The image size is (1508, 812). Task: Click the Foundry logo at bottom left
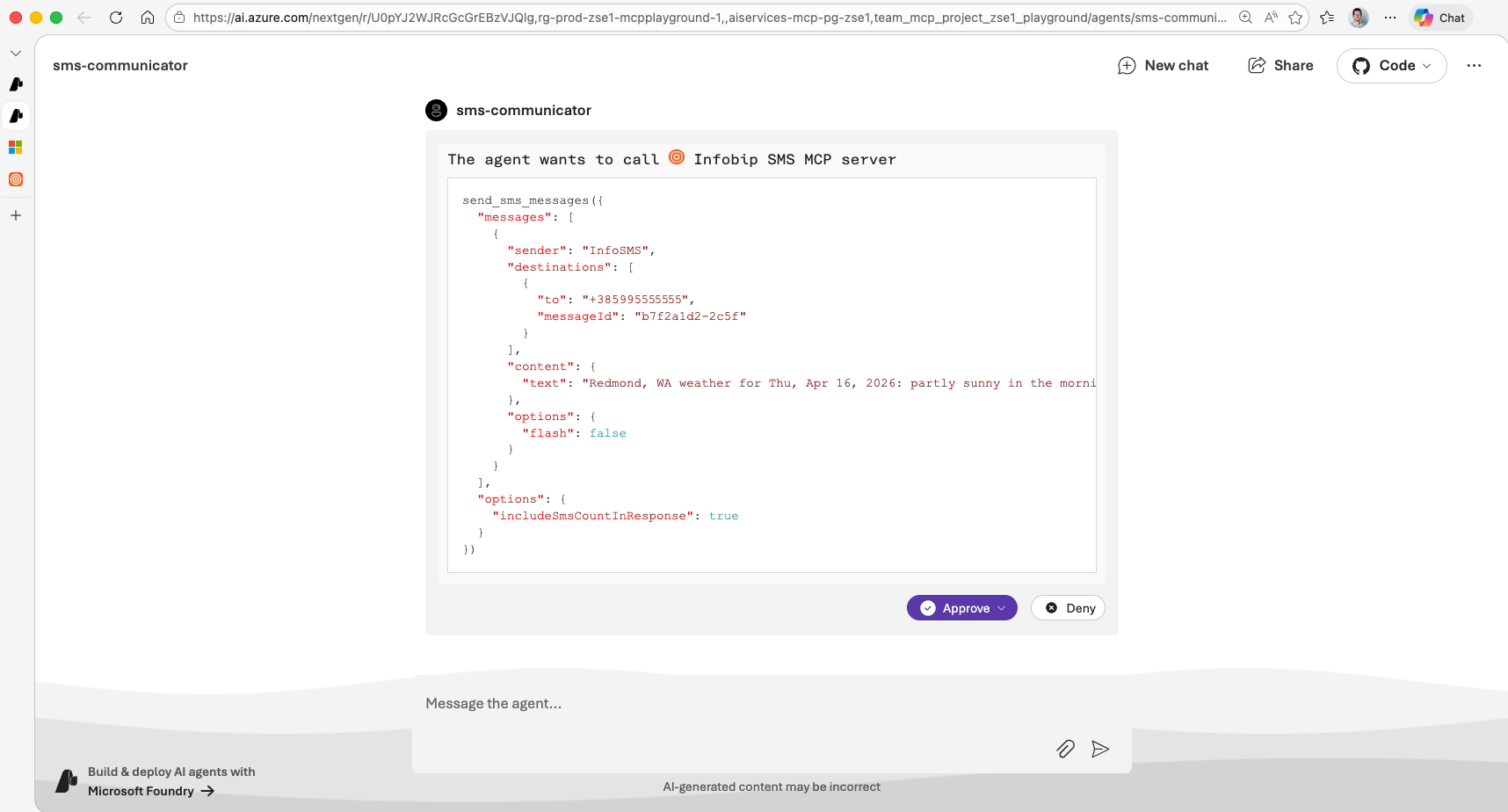[x=67, y=781]
